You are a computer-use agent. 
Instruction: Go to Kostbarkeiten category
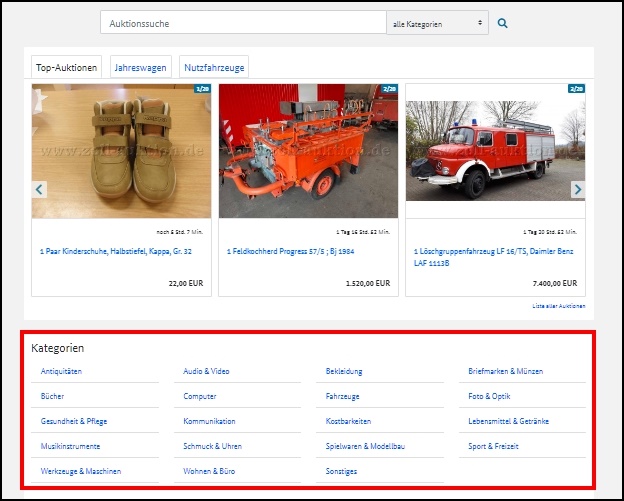coord(348,421)
